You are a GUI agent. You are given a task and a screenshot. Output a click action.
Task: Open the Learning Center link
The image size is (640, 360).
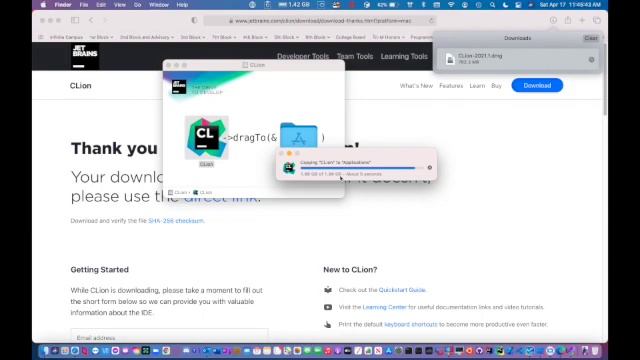tap(384, 307)
